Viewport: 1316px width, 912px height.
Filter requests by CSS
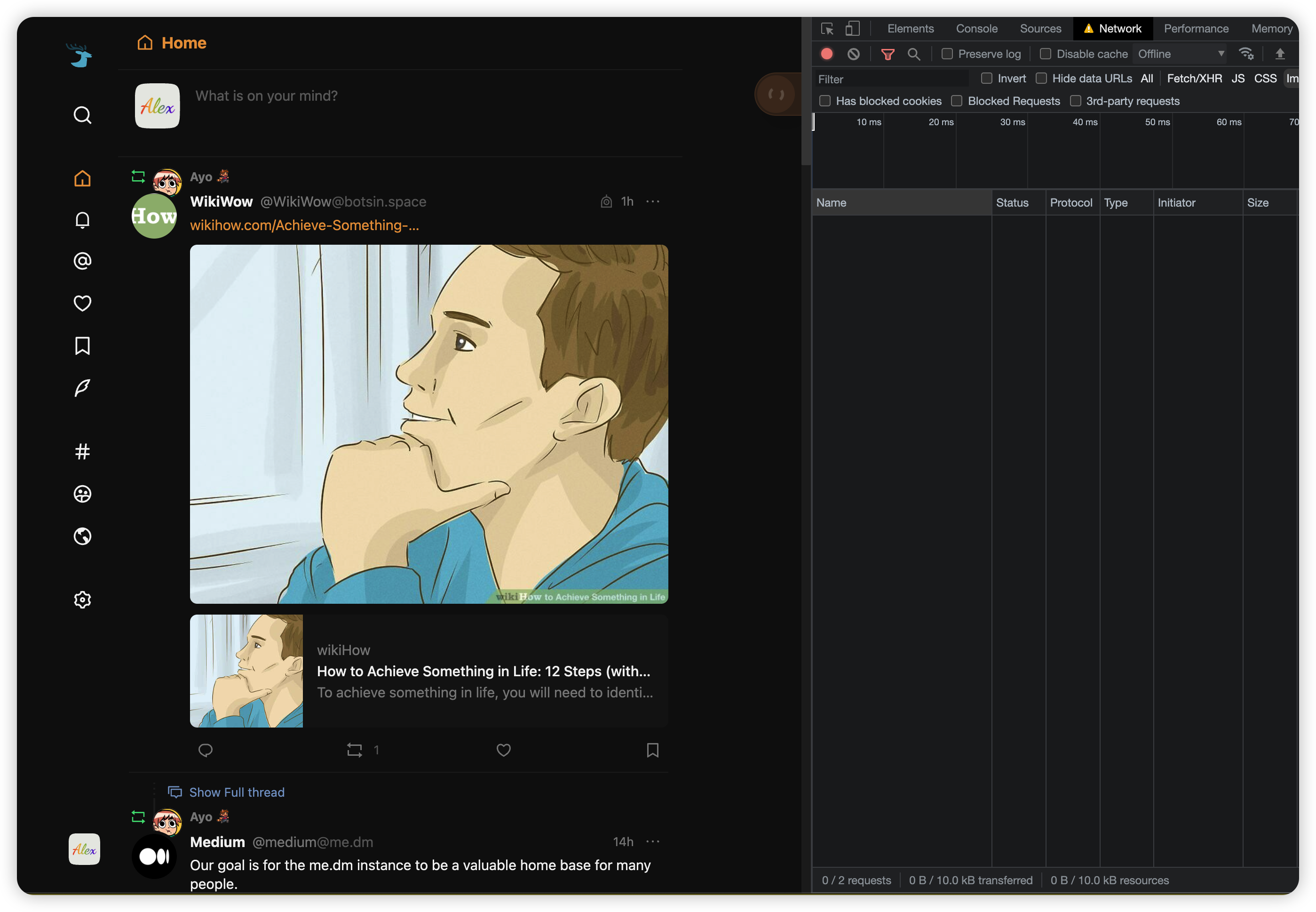click(1265, 78)
